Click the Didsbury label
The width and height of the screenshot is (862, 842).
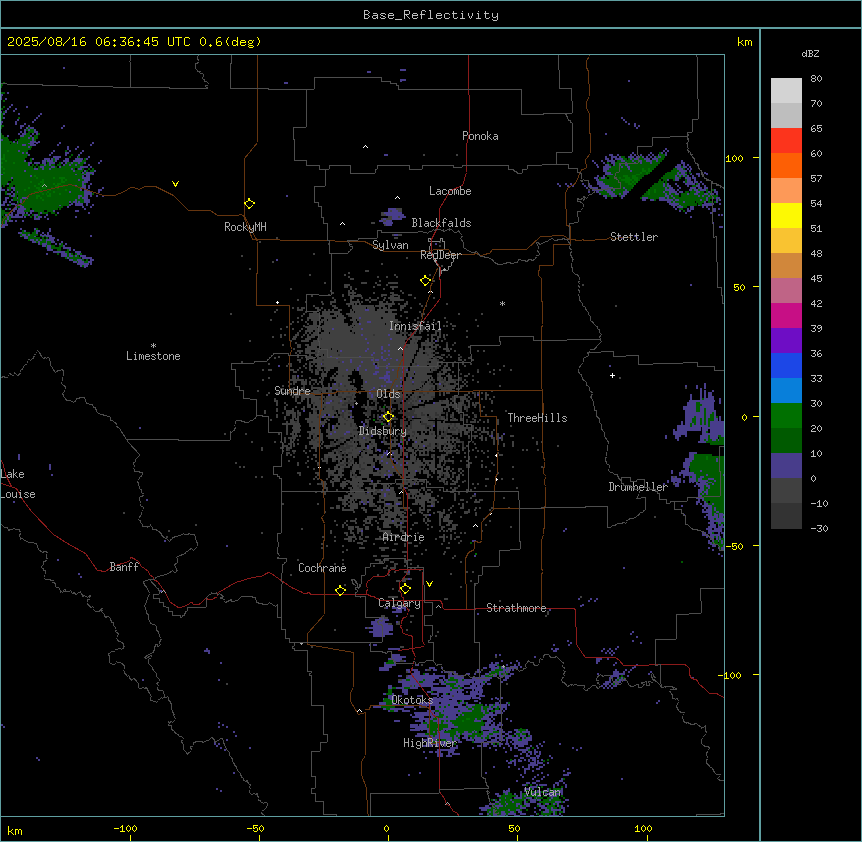[x=383, y=431]
